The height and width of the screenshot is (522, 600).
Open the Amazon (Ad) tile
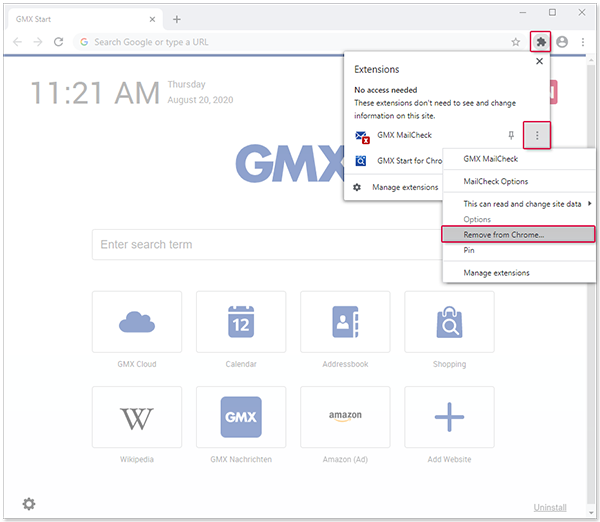click(x=345, y=417)
